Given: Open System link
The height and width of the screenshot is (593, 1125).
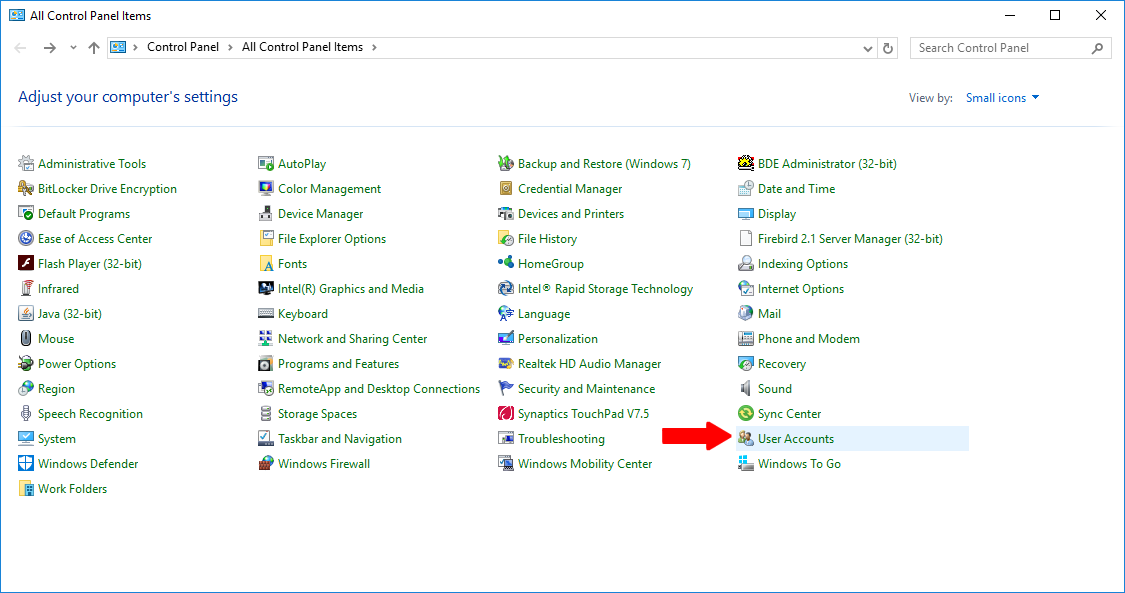Looking at the screenshot, I should click(x=57, y=439).
